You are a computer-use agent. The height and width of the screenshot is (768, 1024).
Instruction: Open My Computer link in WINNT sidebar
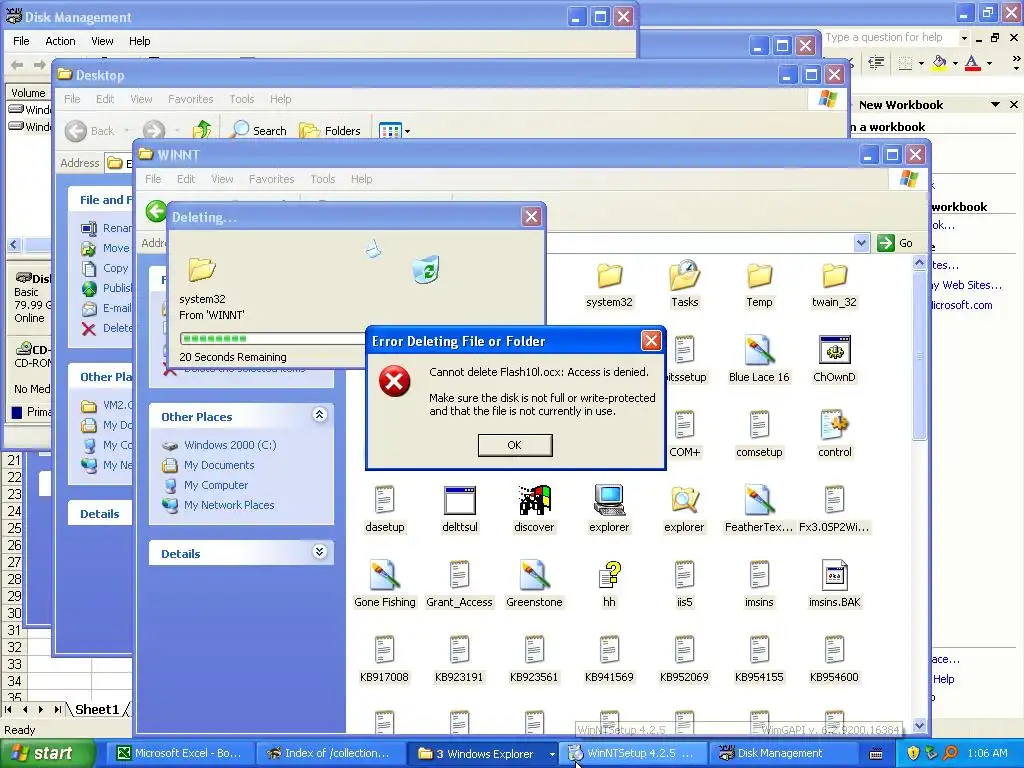coord(216,485)
